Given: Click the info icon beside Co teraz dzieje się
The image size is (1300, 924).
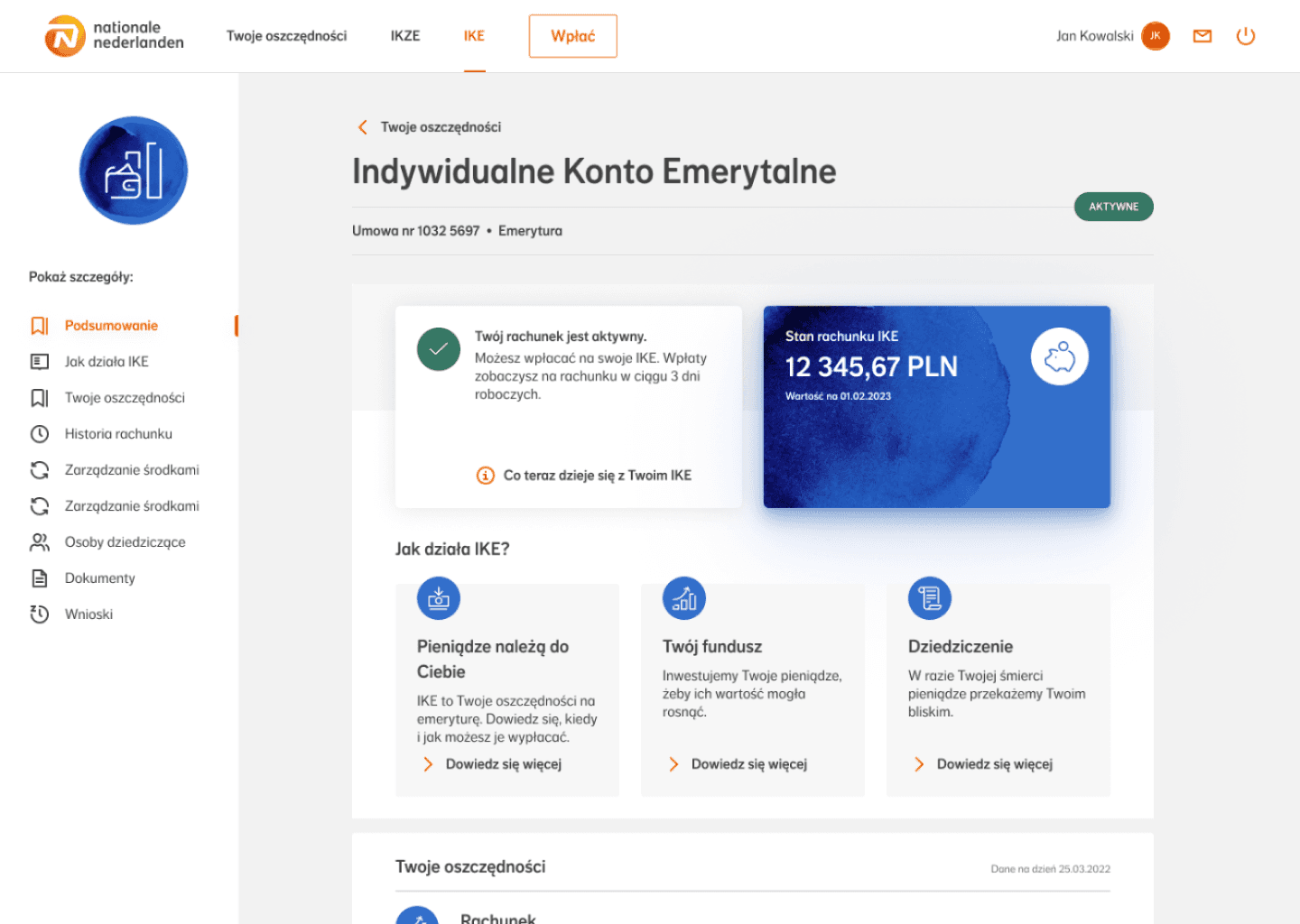Looking at the screenshot, I should coord(486,476).
